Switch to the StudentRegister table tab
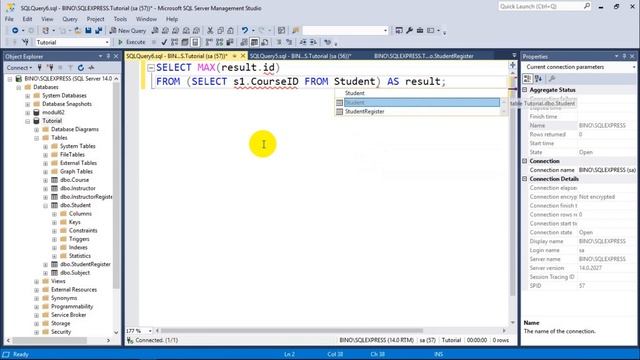The width and height of the screenshot is (640, 360). pos(424,56)
